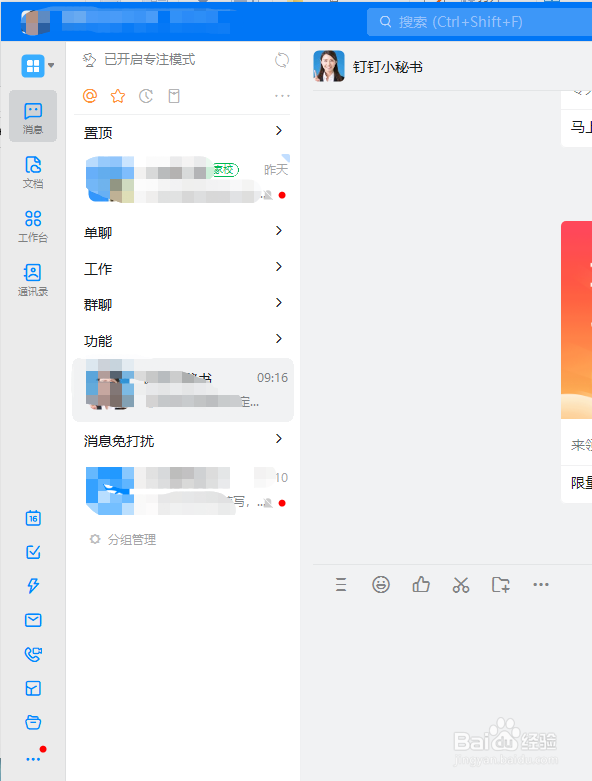
Task: Open the more options dots at sidebar bottom
Action: pyautogui.click(x=33, y=759)
